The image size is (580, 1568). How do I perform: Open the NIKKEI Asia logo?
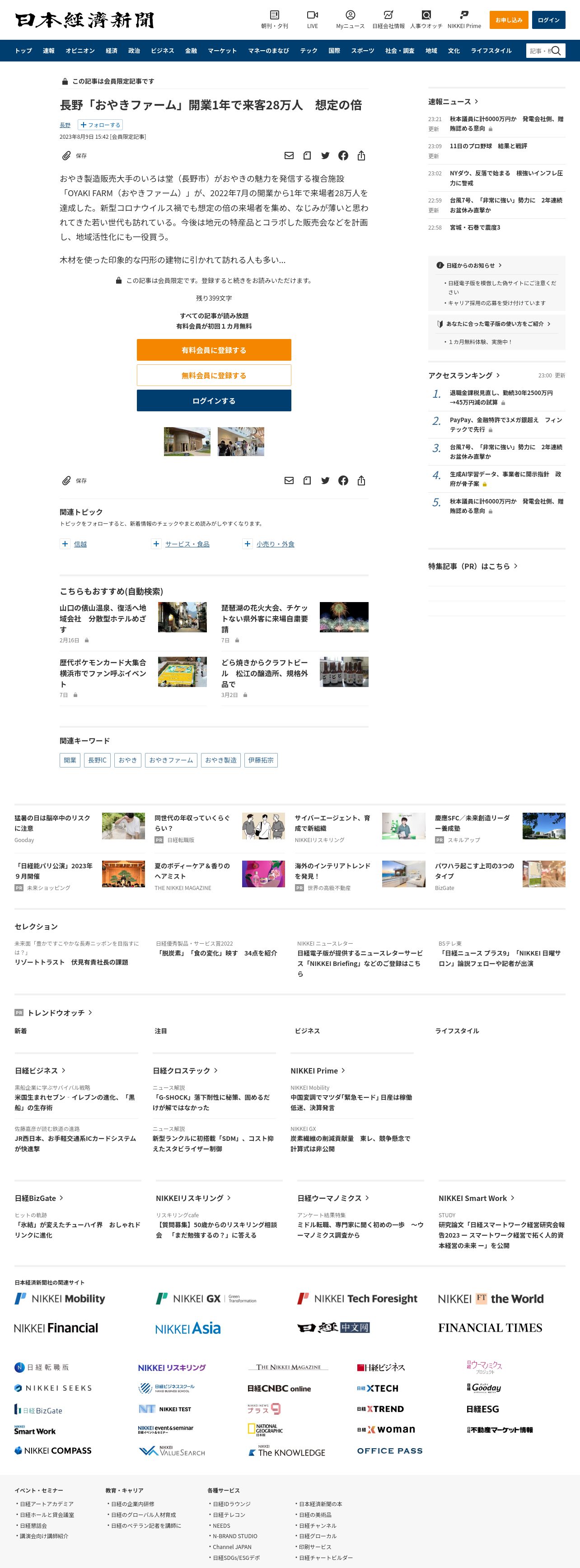[188, 1328]
